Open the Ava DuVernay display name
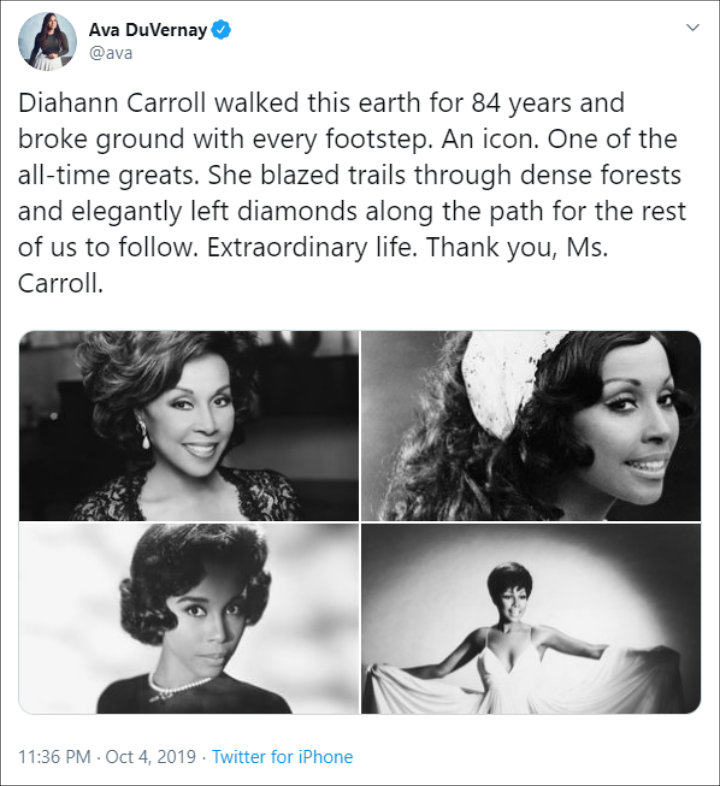Image resolution: width=720 pixels, height=786 pixels. coord(148,30)
